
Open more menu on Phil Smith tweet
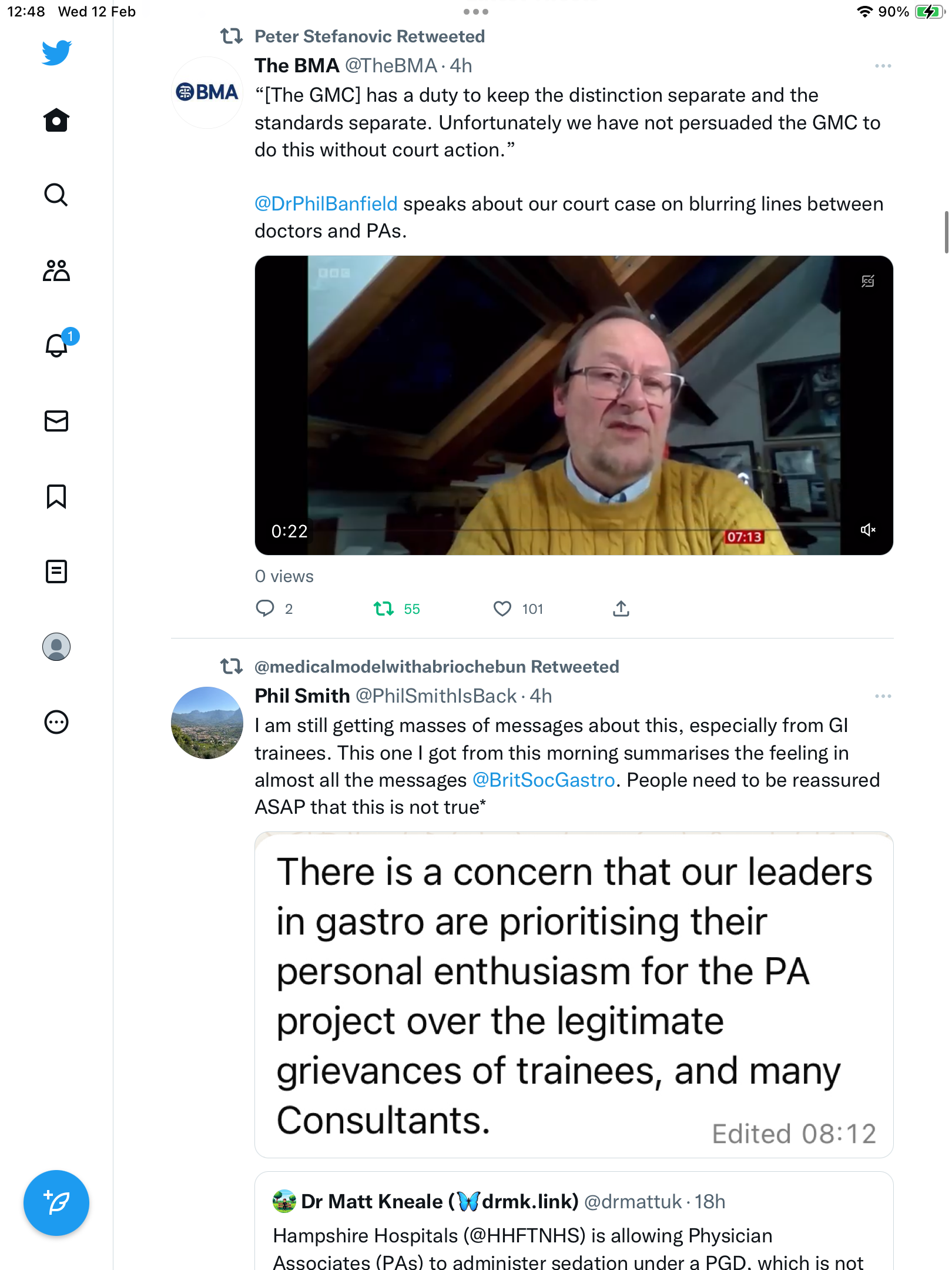click(883, 696)
